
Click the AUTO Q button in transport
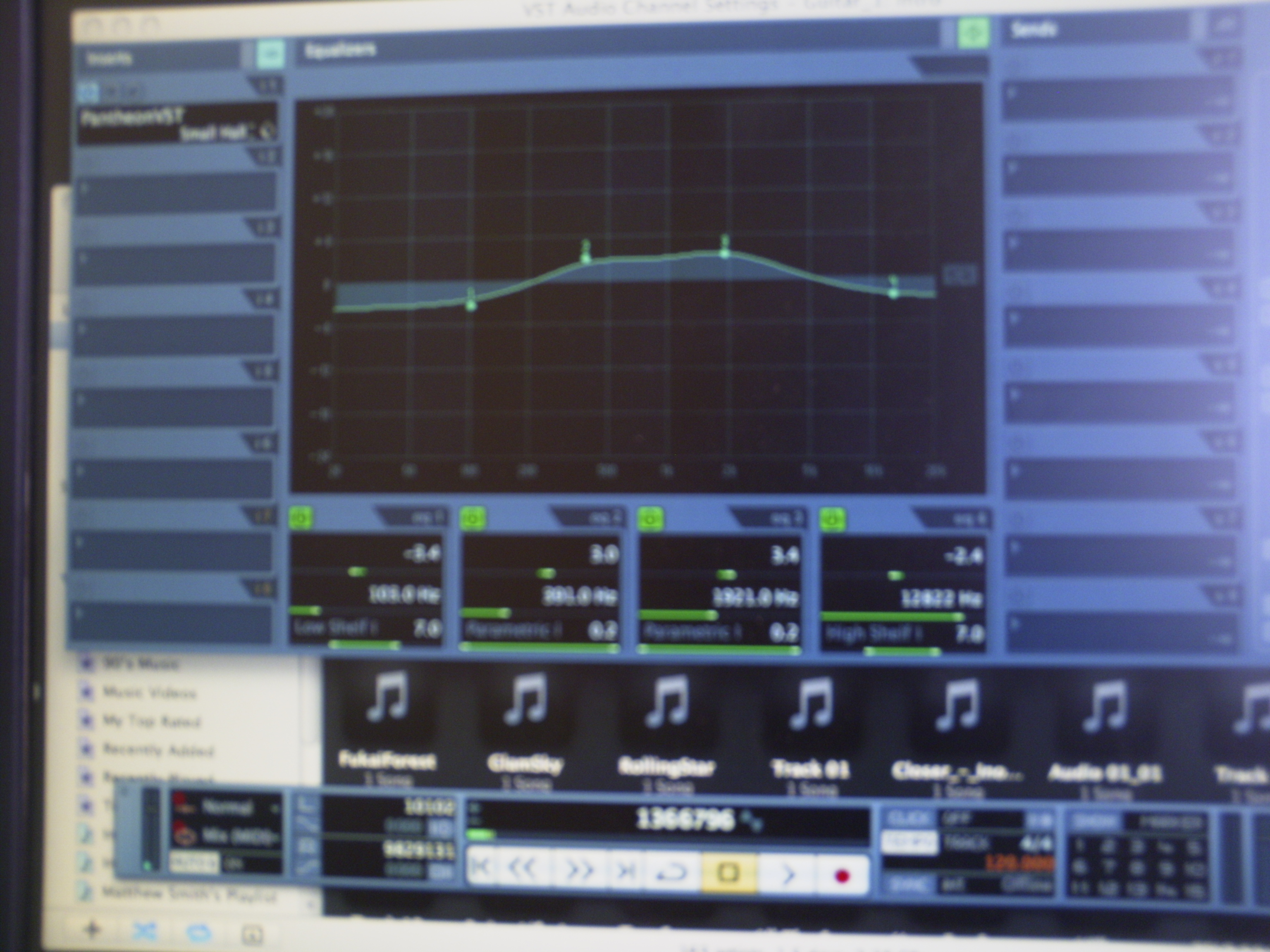click(194, 862)
